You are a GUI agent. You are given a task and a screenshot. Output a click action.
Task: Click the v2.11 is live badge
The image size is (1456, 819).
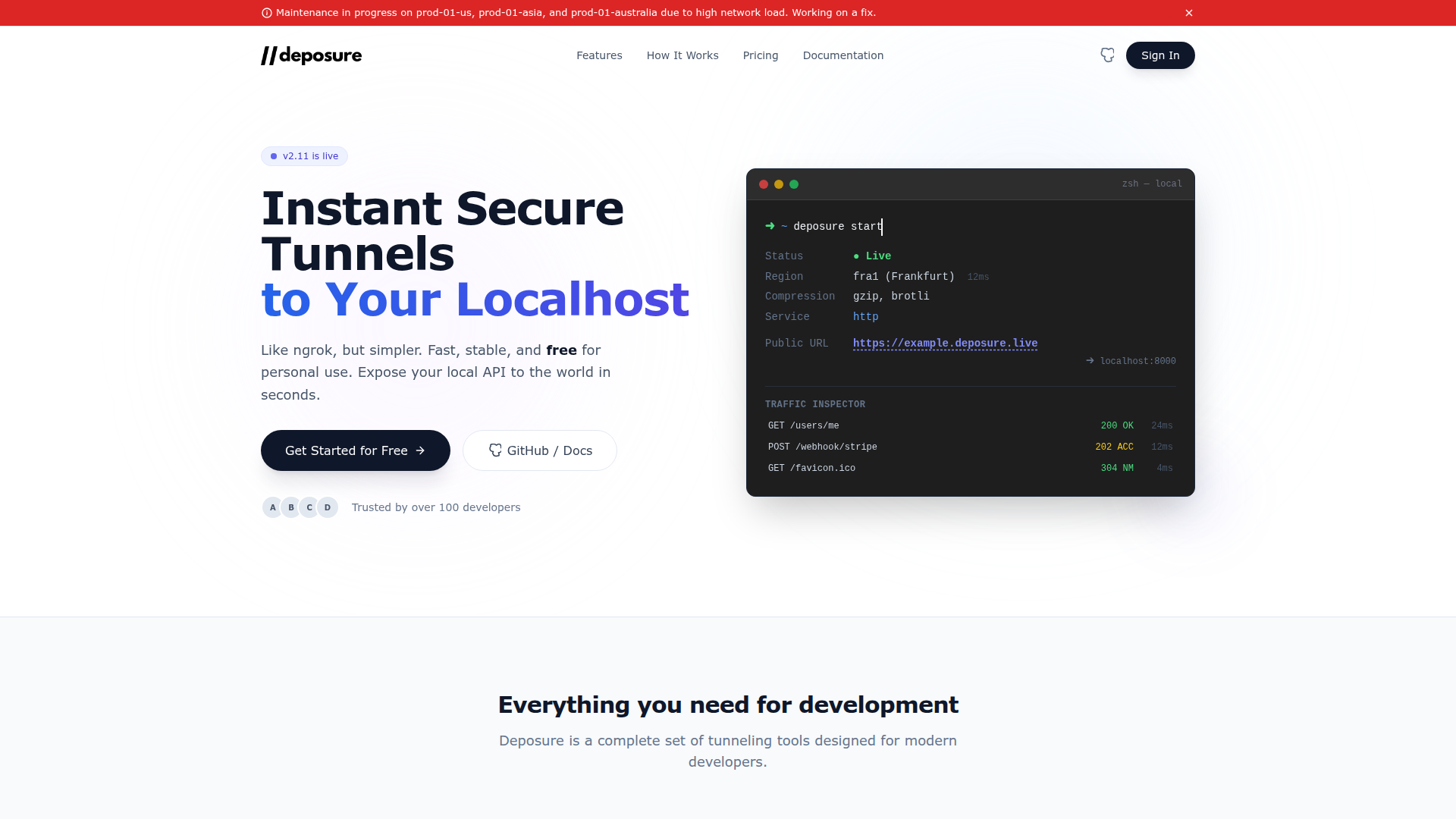304,156
